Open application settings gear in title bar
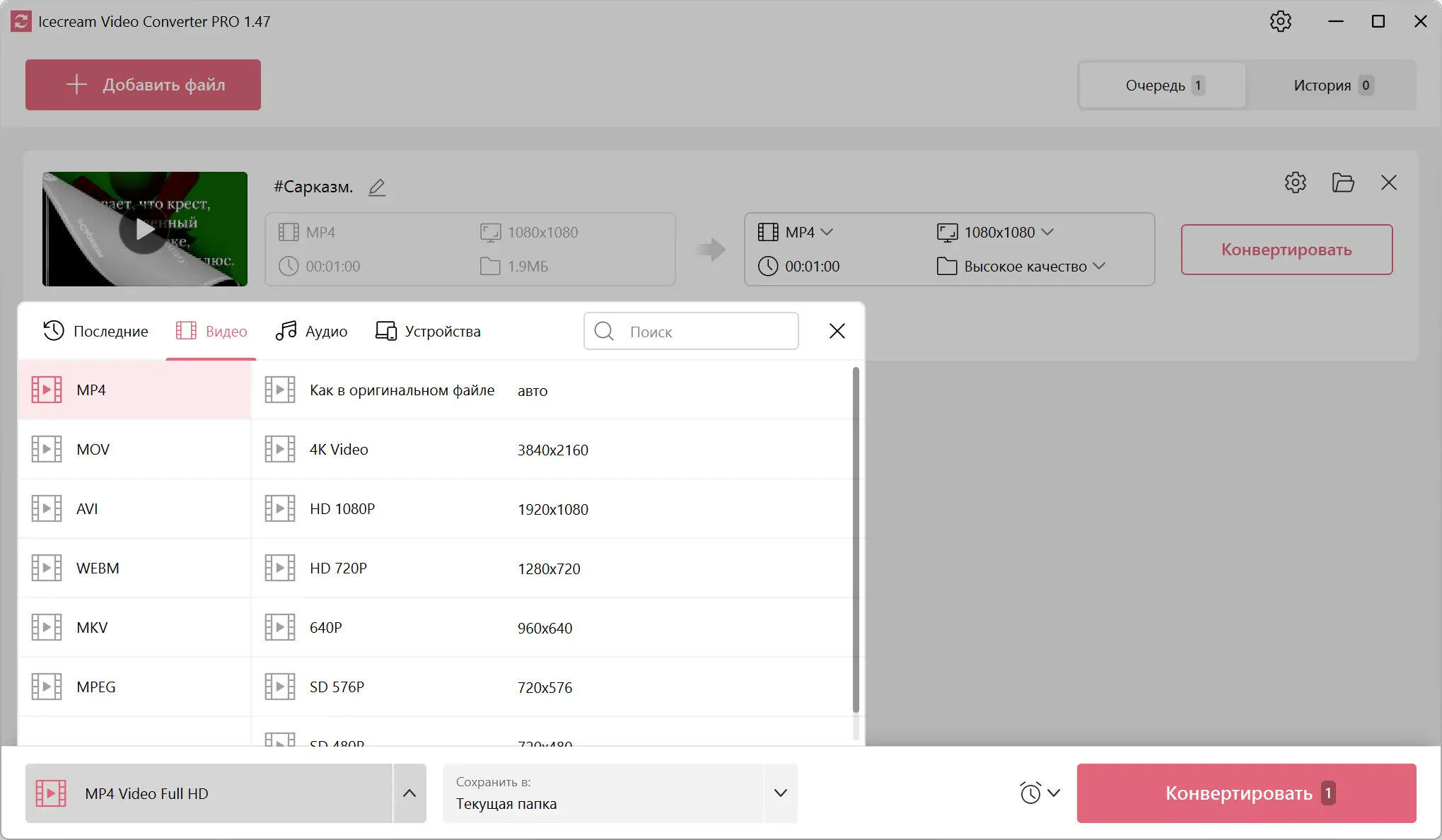This screenshot has width=1442, height=840. click(x=1280, y=21)
